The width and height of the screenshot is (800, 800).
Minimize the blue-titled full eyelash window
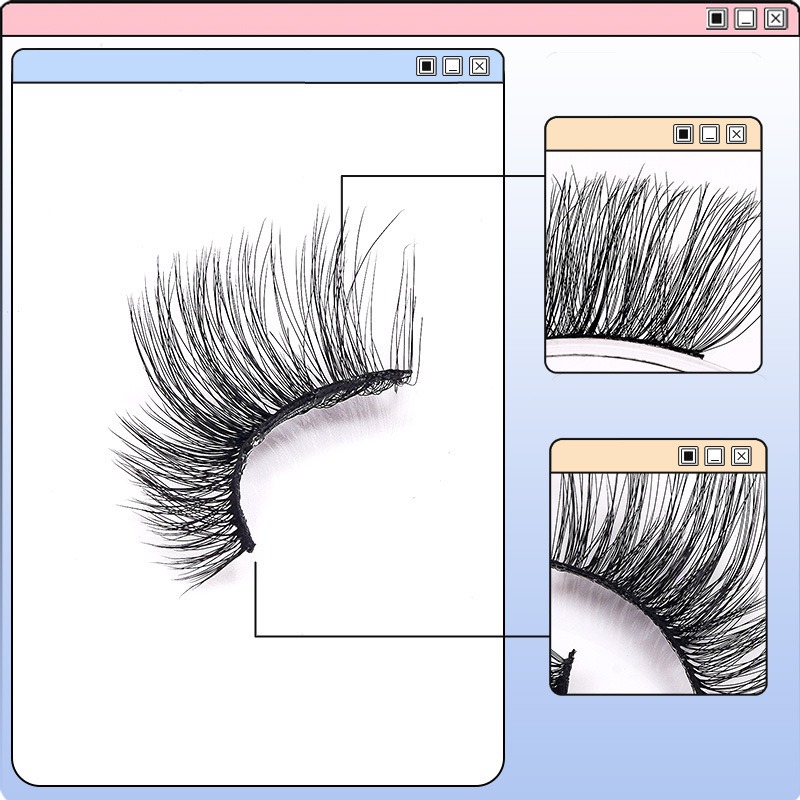[453, 66]
